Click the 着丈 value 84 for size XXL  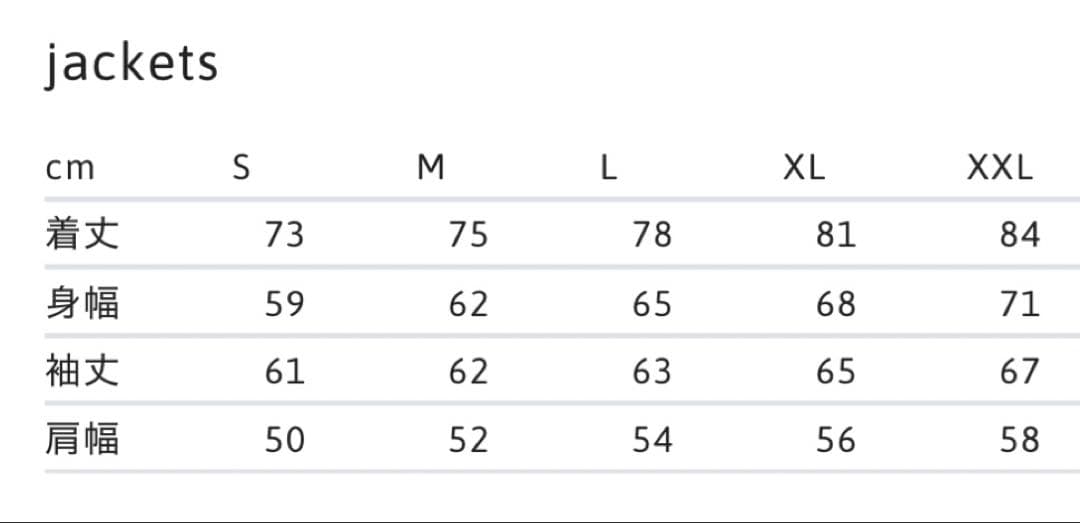coord(1020,235)
